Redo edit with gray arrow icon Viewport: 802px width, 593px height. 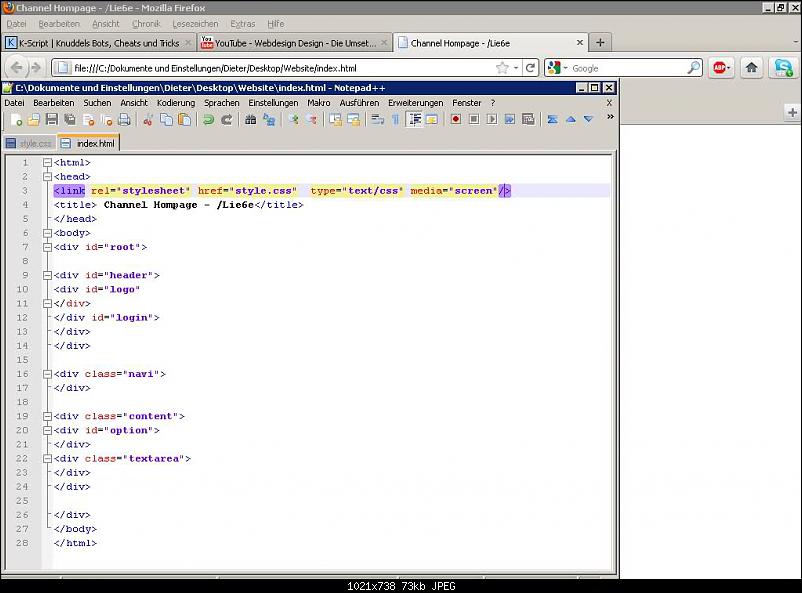(x=227, y=120)
